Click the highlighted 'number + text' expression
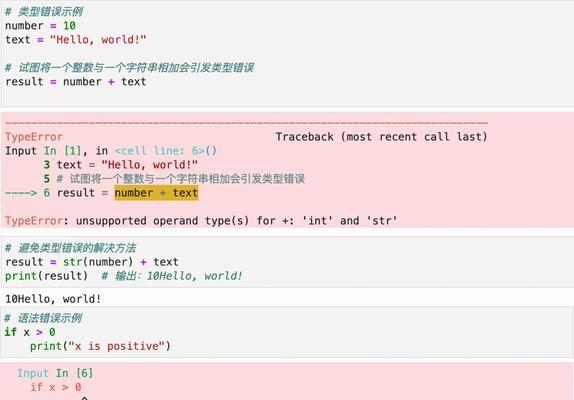Viewport: 574px width, 400px height. (156, 193)
